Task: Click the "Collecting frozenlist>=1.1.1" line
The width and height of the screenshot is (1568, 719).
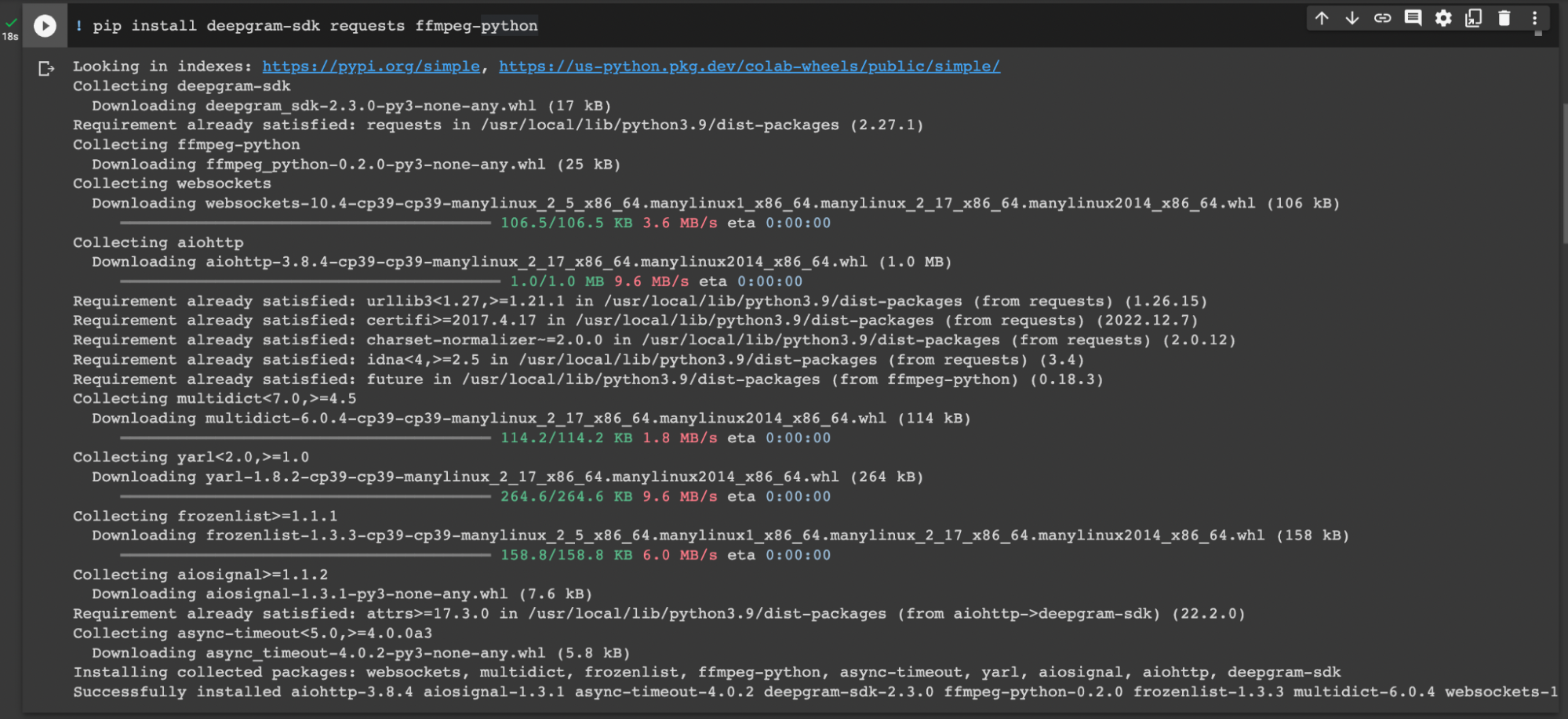Action: (205, 516)
